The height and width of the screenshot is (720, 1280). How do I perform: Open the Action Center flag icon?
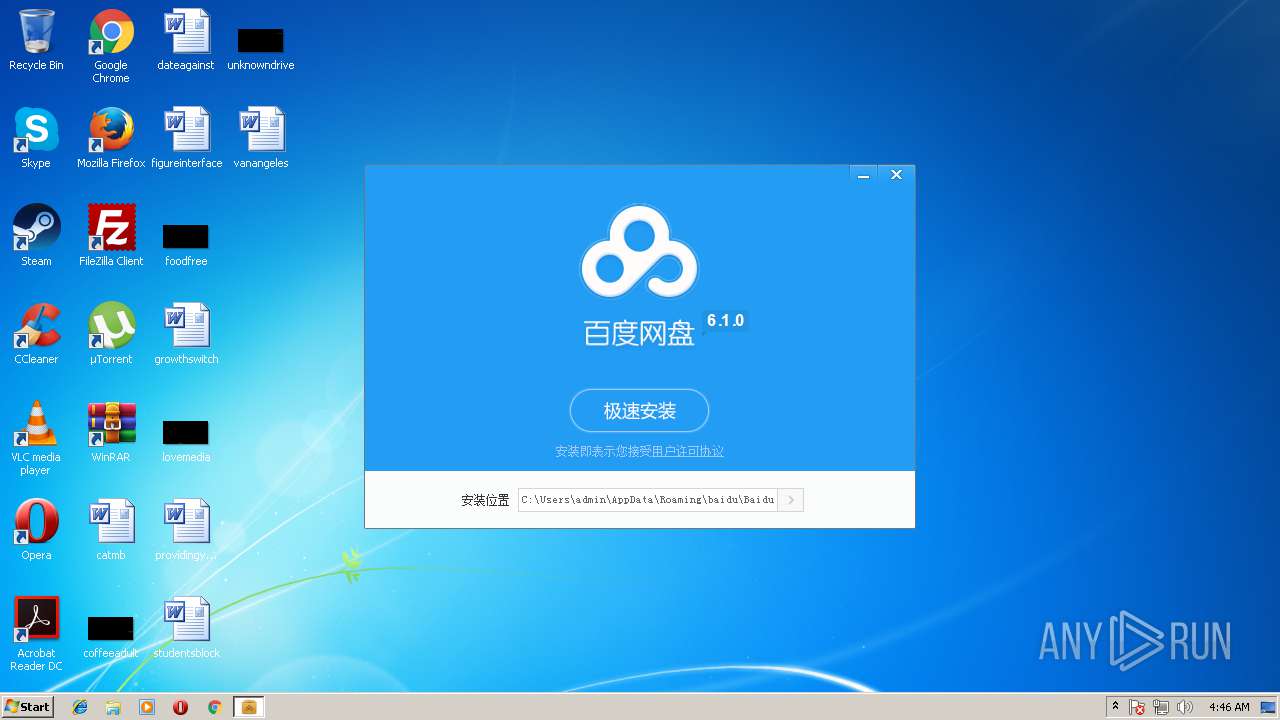coord(1137,707)
